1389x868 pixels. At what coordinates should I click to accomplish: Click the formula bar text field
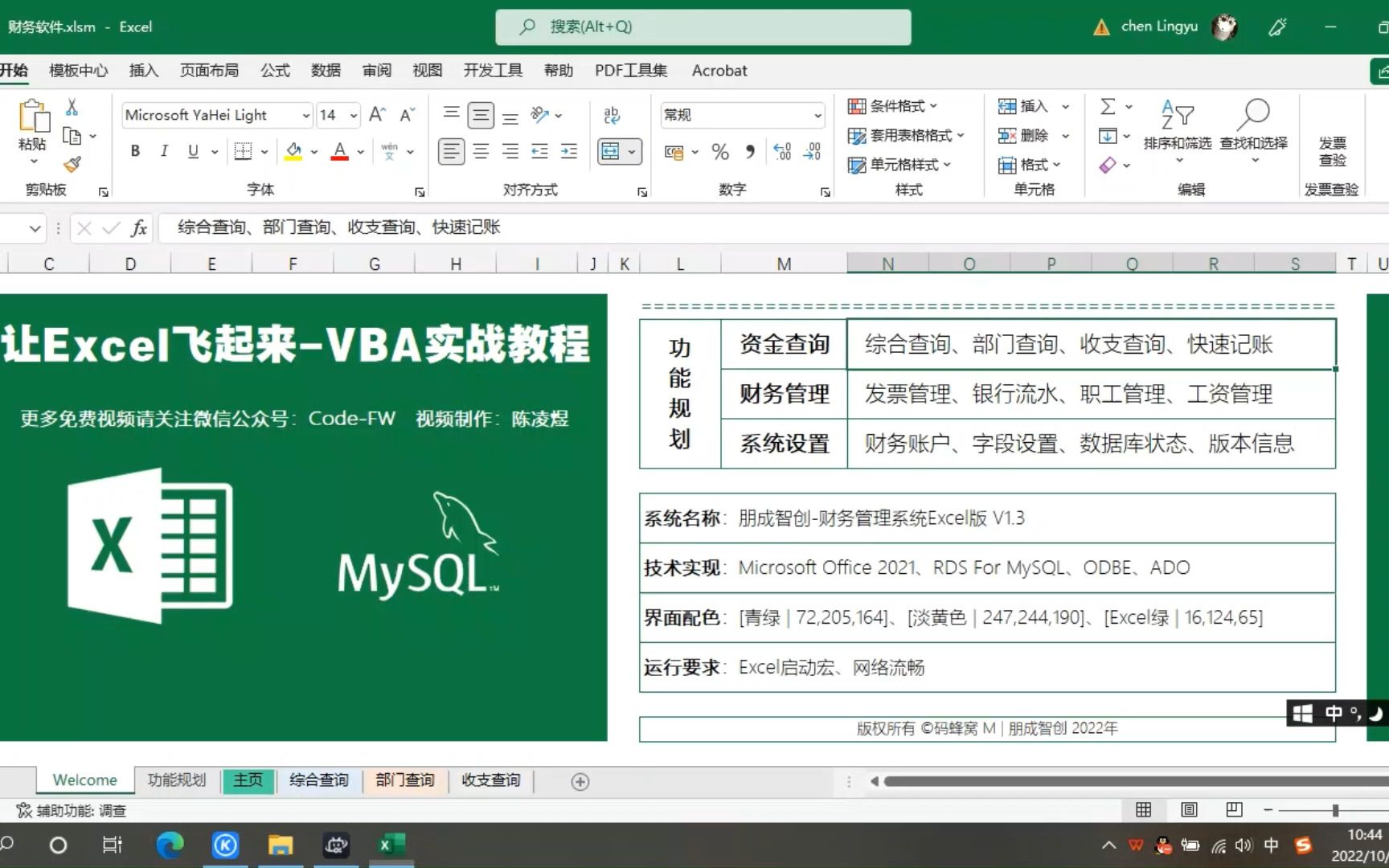pyautogui.click(x=772, y=228)
